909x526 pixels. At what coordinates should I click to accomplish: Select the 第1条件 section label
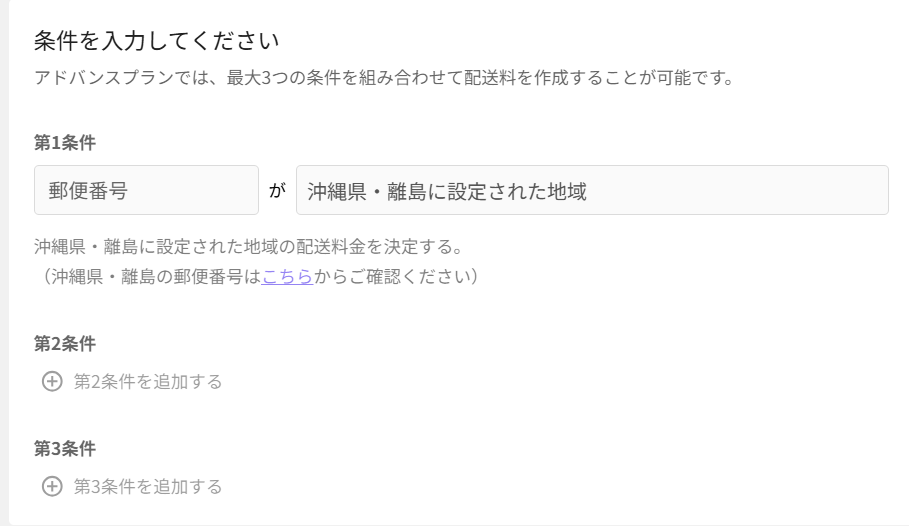pos(65,142)
